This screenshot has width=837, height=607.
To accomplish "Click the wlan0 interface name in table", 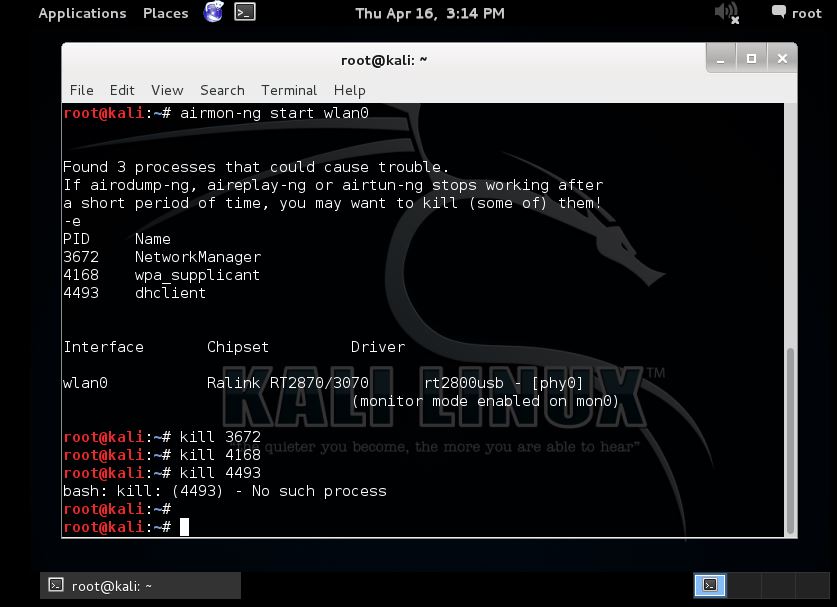I will coord(85,383).
